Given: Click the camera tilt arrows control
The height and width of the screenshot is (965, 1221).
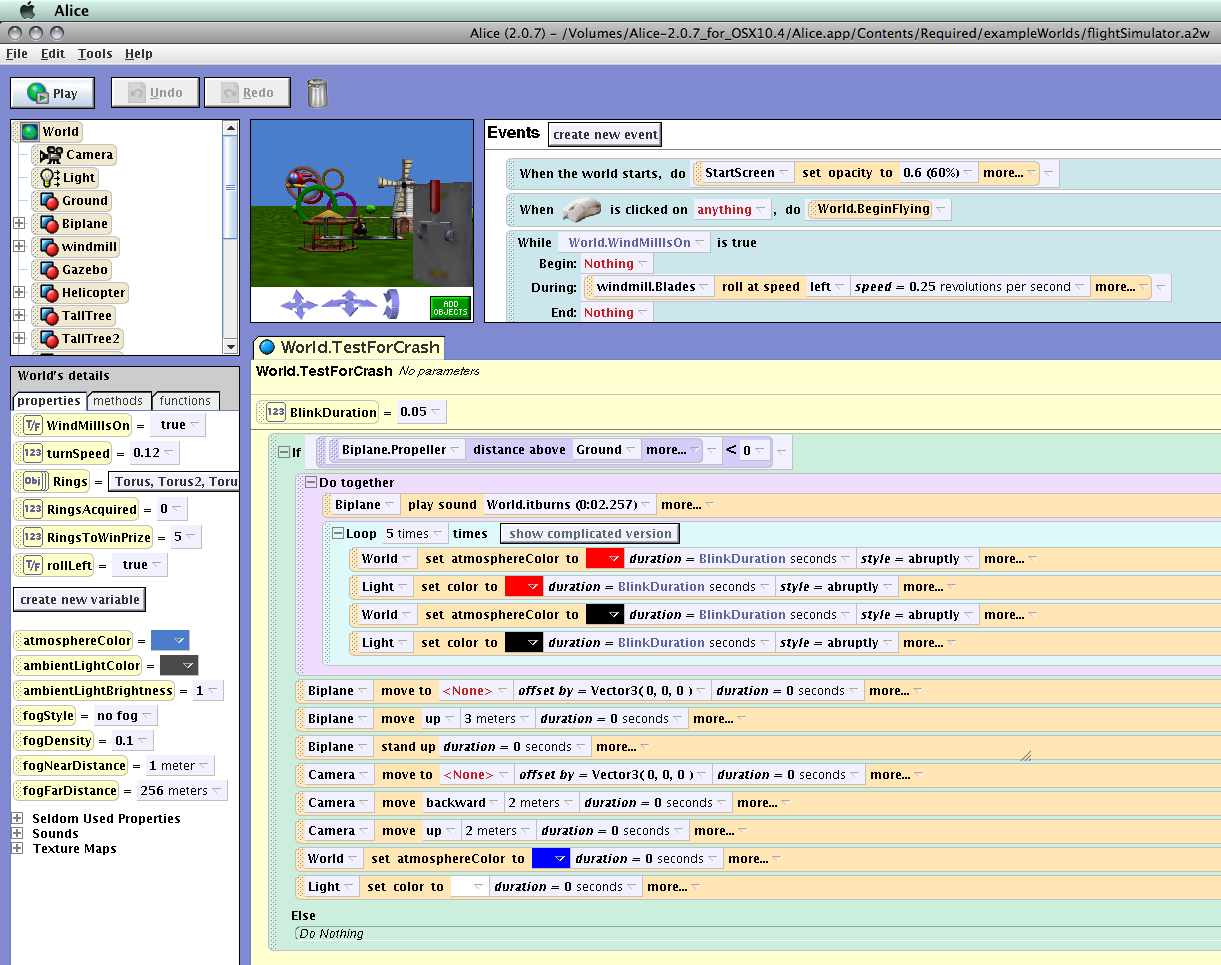Looking at the screenshot, I should pyautogui.click(x=391, y=303).
